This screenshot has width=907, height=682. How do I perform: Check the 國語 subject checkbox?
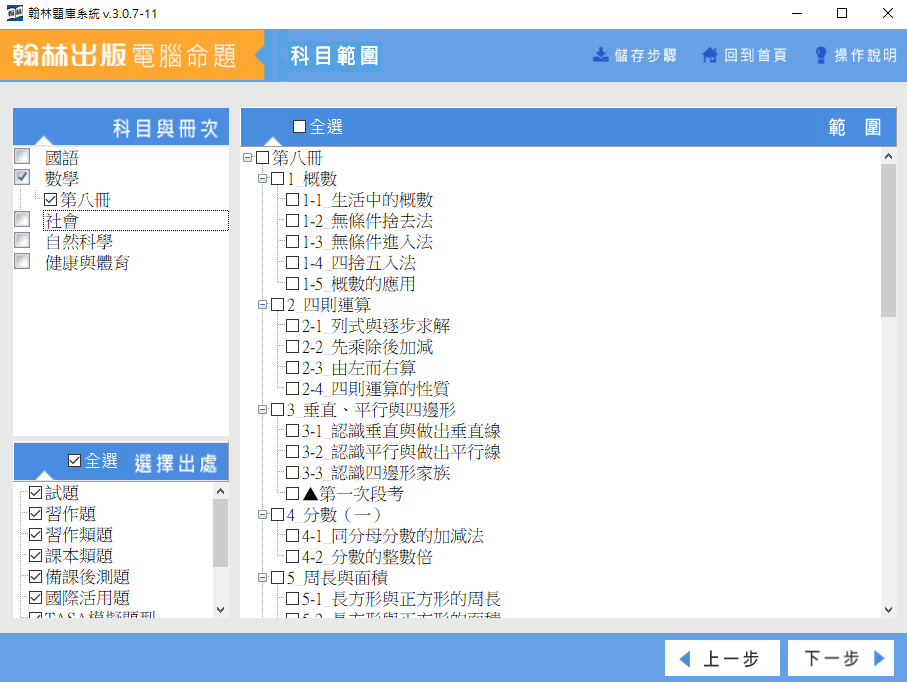tap(22, 157)
